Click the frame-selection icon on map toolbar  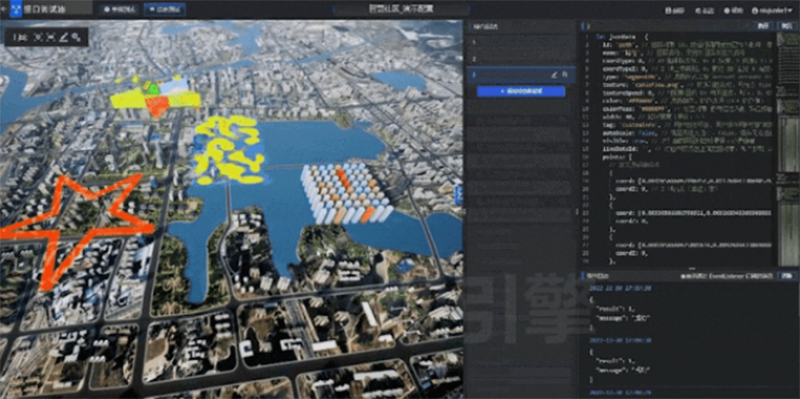click(x=38, y=37)
